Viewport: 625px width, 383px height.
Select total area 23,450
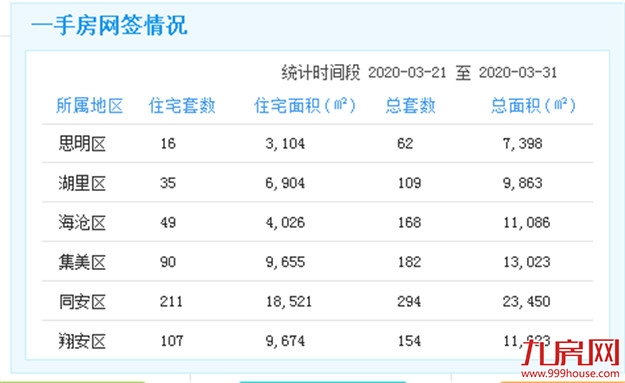point(527,302)
